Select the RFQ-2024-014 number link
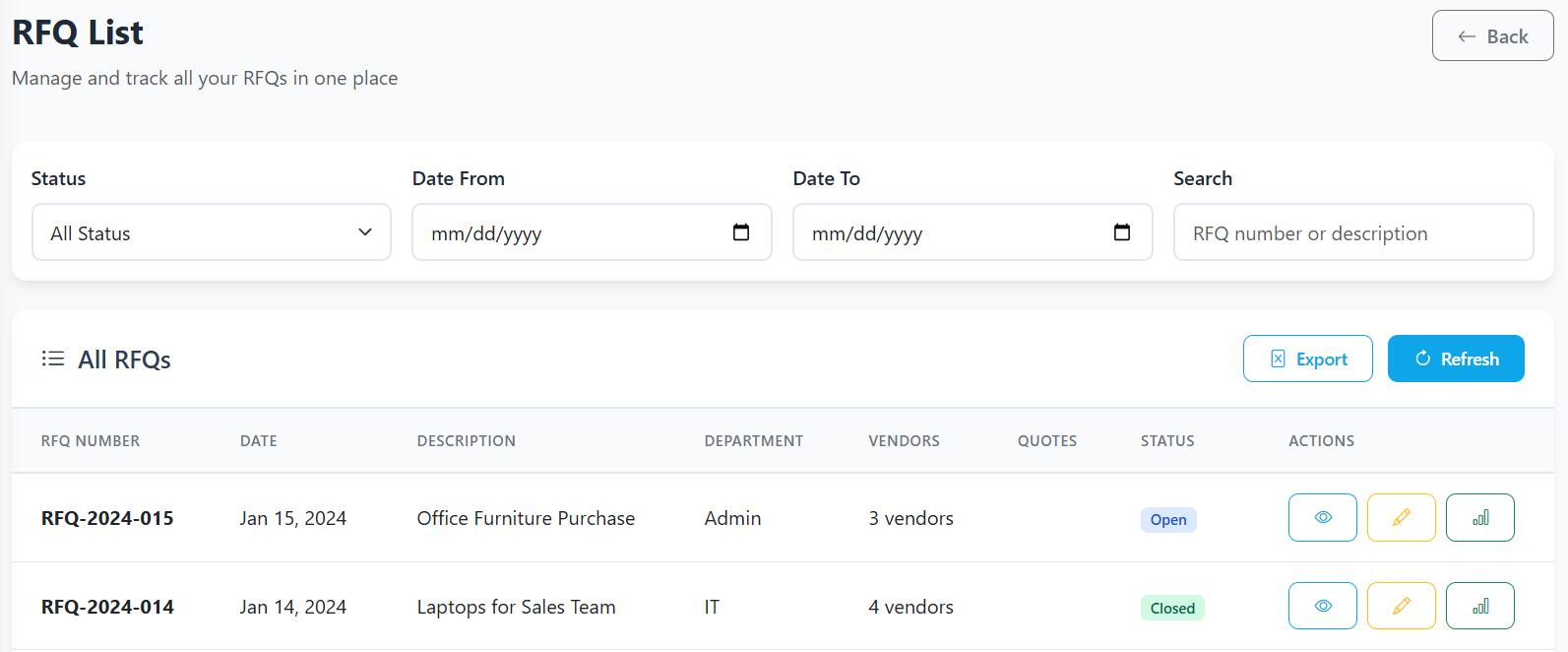This screenshot has height=652, width=1568. (107, 607)
